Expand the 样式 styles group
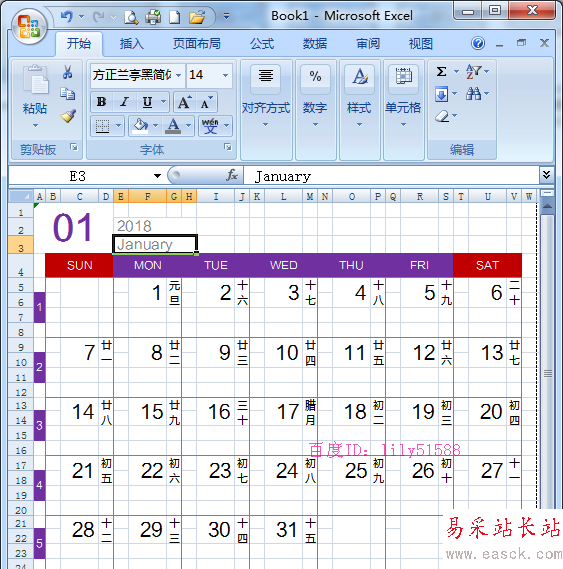Viewport: 563px width, 569px height. (359, 111)
